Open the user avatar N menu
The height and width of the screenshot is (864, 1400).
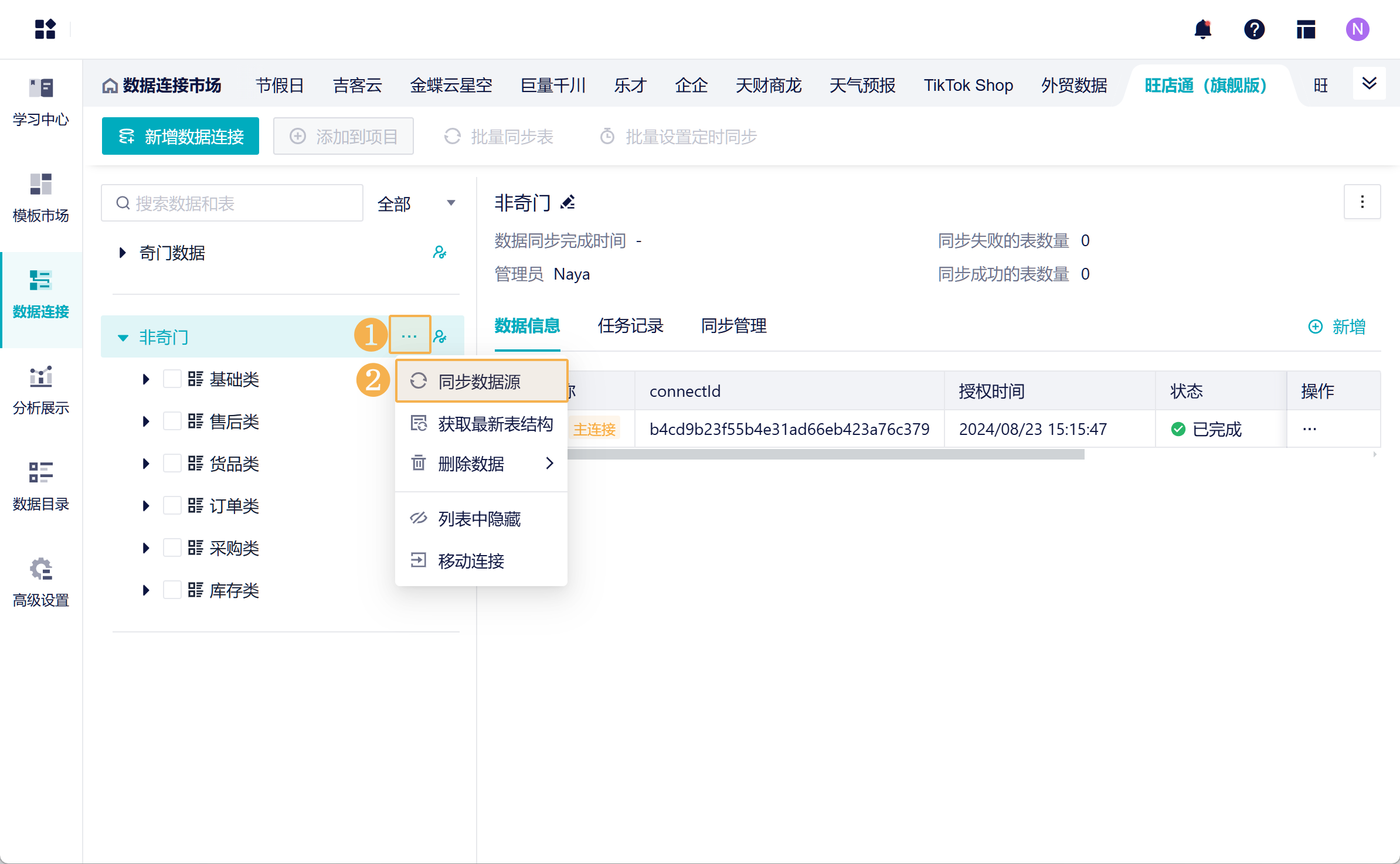point(1357,29)
